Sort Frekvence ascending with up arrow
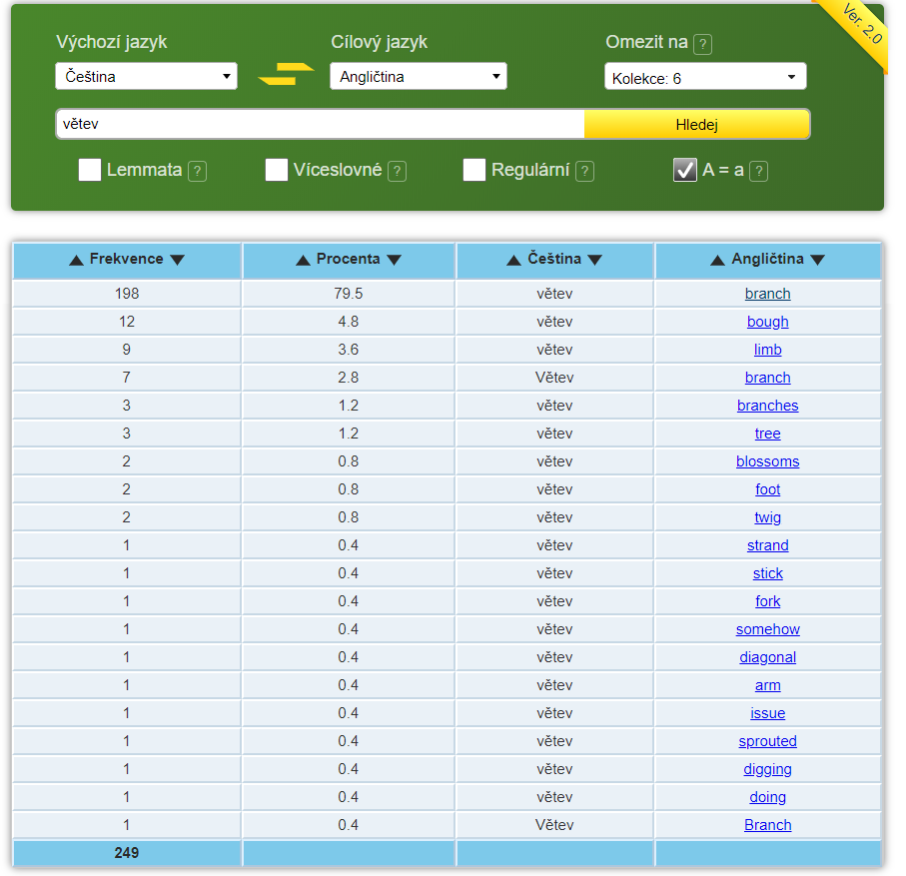This screenshot has width=906, height=876. [x=76, y=260]
